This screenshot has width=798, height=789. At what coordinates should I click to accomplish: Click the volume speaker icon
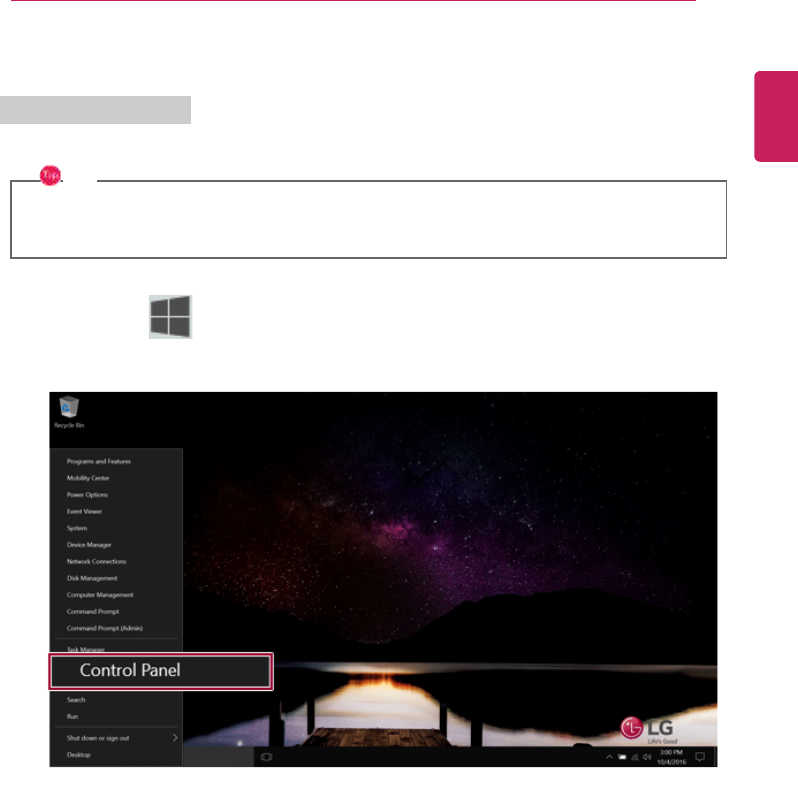click(647, 757)
